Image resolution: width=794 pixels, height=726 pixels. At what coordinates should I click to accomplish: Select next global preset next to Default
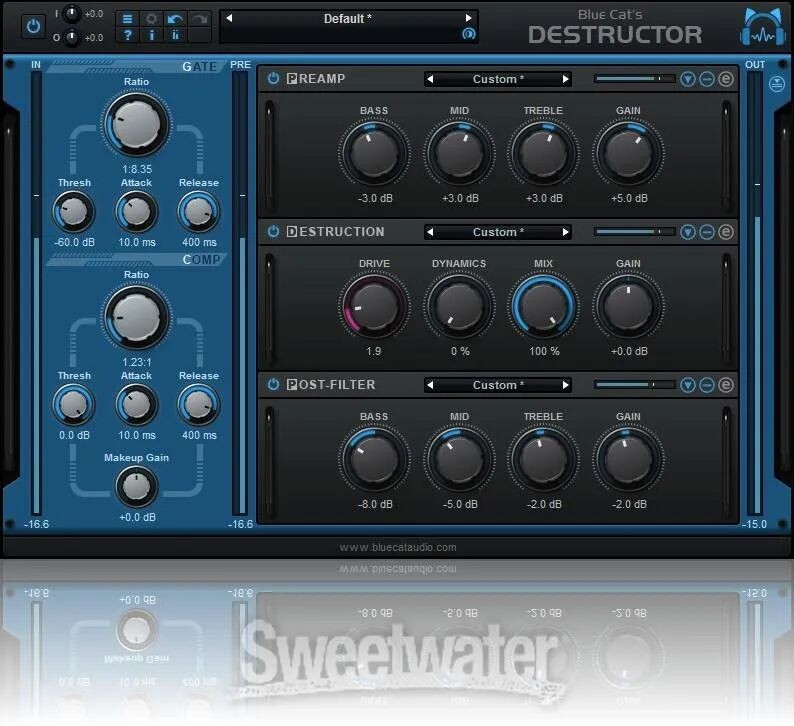[468, 18]
